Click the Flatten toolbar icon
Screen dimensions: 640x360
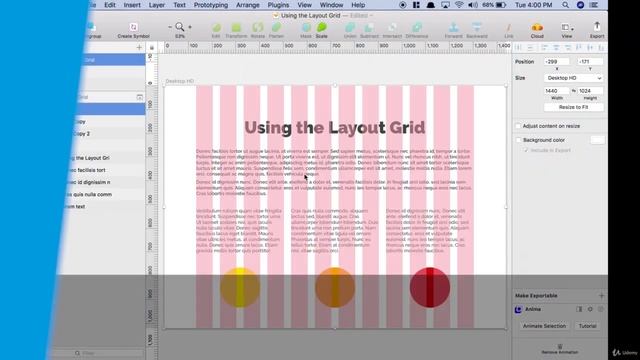coord(276,28)
